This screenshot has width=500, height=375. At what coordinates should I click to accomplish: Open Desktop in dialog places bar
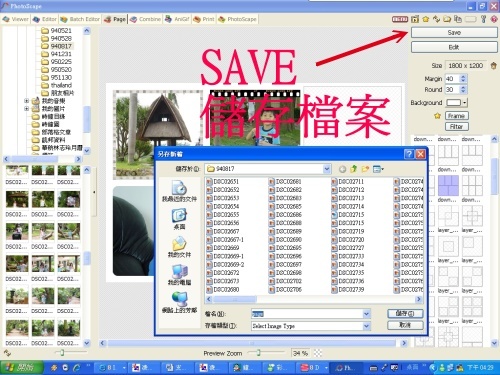(x=179, y=219)
